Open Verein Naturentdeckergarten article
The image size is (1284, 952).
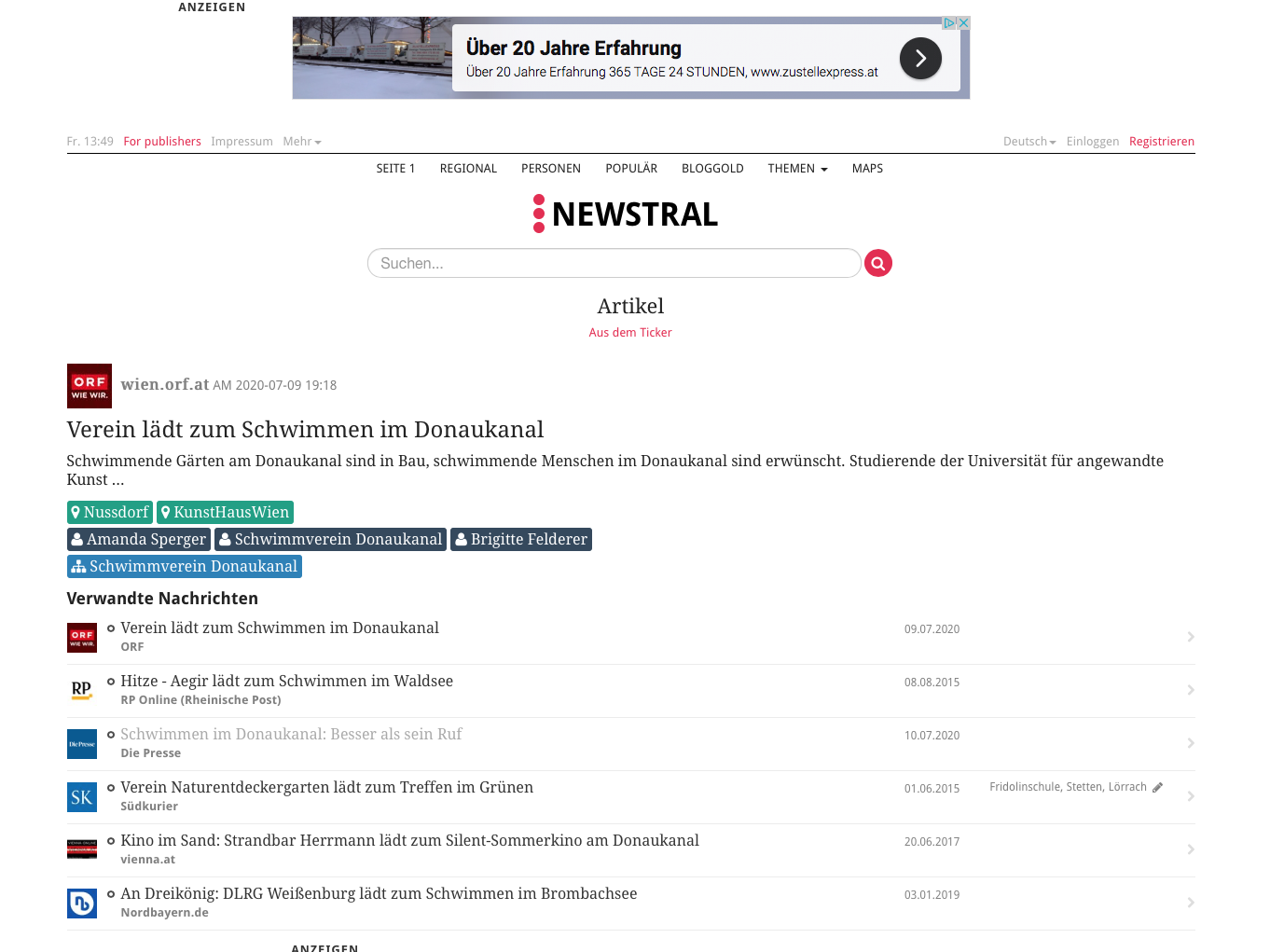coord(327,788)
